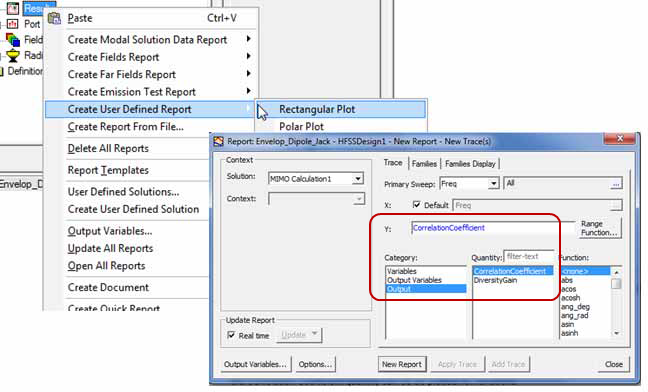Switch to the Families tab
Image resolution: width=648 pixels, height=392 pixels.
tap(424, 164)
